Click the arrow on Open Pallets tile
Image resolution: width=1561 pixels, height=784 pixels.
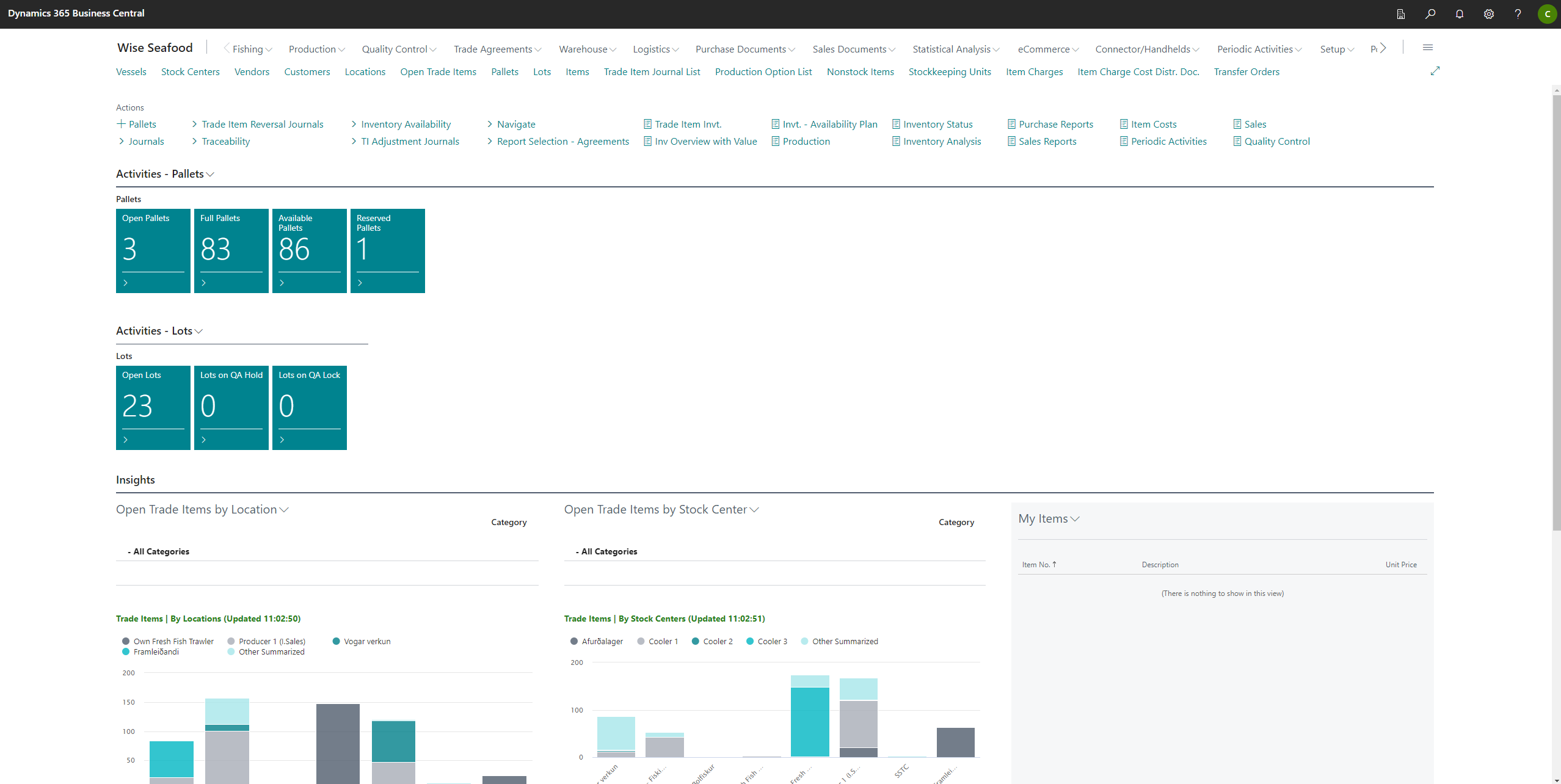(126, 283)
